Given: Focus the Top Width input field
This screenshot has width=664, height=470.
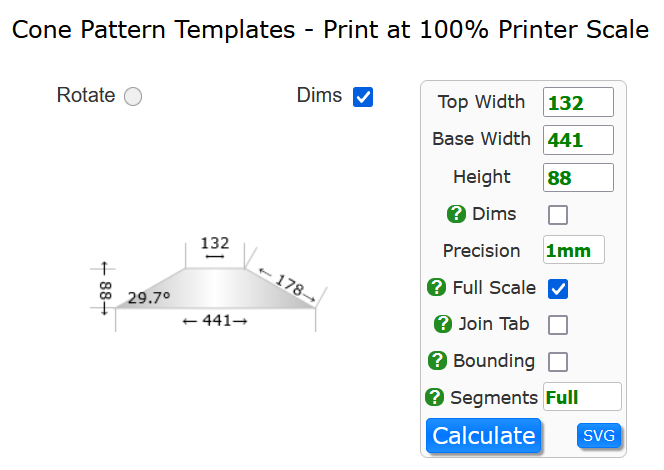Looking at the screenshot, I should click(578, 102).
